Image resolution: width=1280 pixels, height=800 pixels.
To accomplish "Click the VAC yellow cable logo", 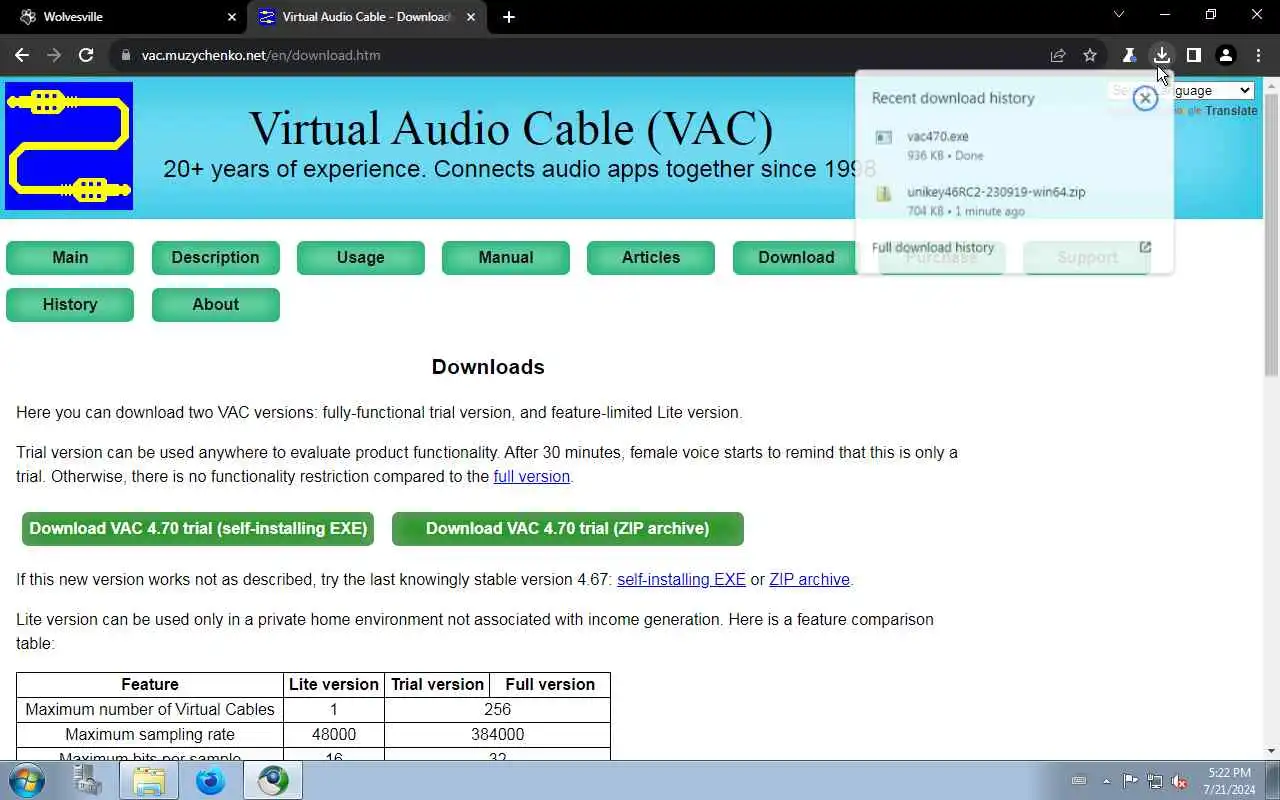I will [69, 146].
